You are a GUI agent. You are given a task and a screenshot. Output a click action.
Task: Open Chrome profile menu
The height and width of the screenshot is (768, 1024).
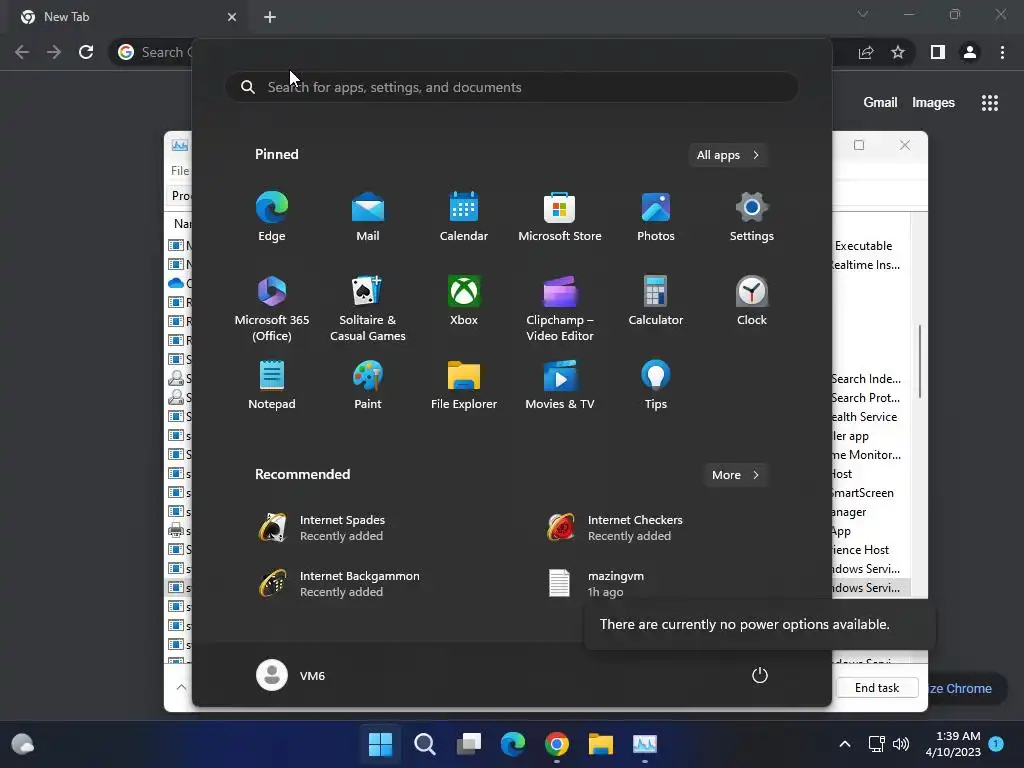point(970,52)
